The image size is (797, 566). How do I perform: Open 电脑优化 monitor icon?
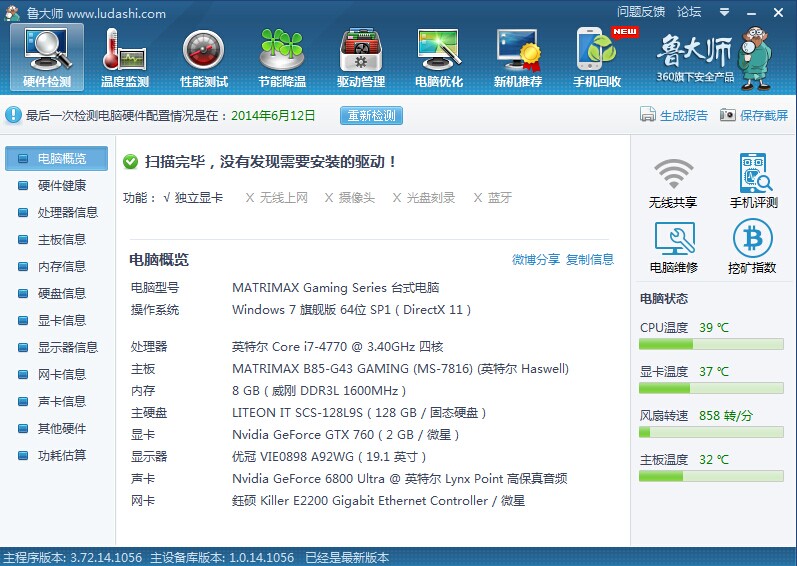(x=439, y=57)
